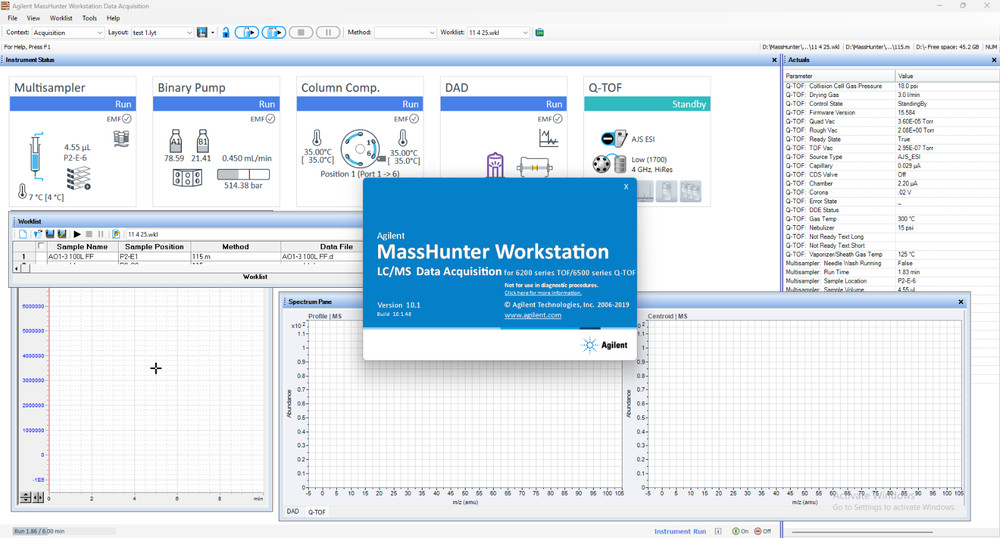The width and height of the screenshot is (1000, 538).
Task: Click the open worklist icon in Worklist pane
Action: pyautogui.click(x=37, y=235)
